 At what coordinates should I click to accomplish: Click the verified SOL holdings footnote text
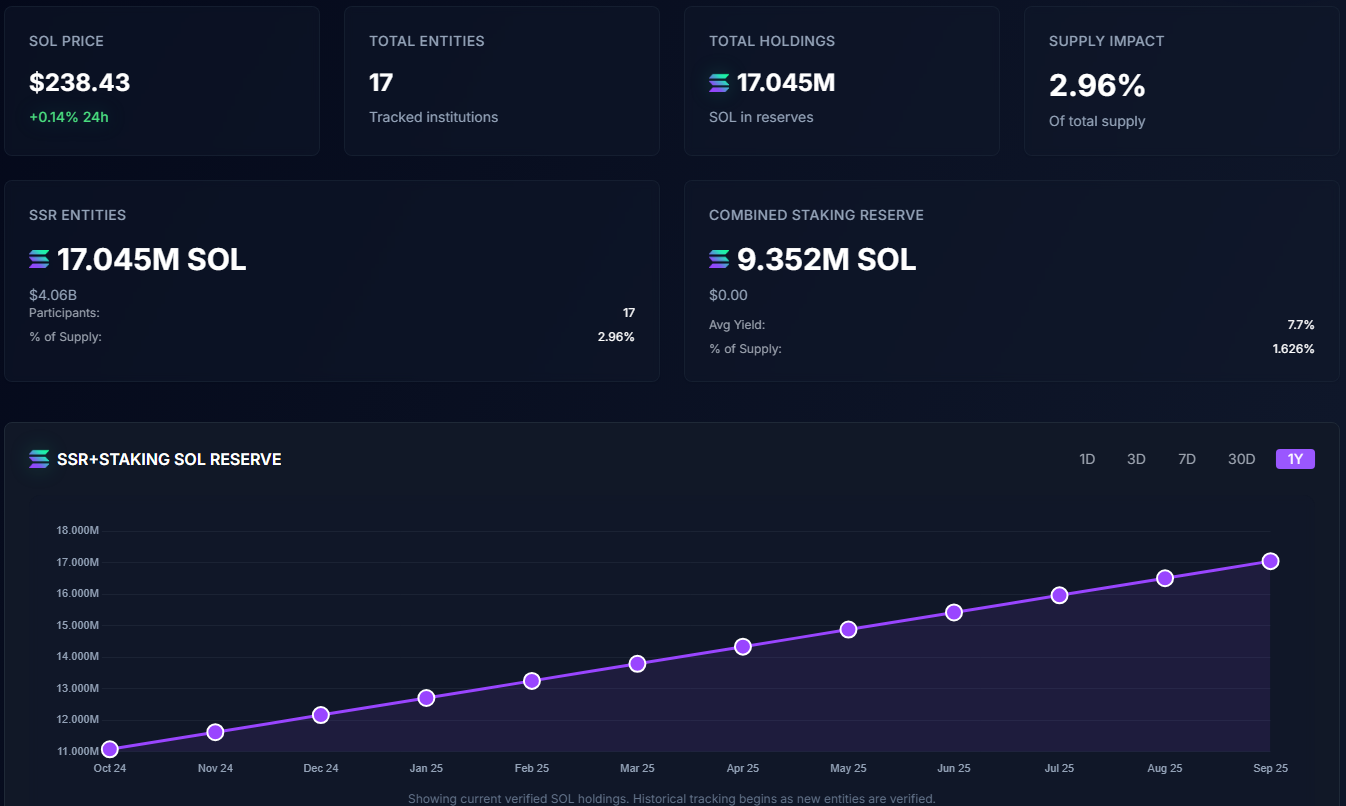coord(673,798)
